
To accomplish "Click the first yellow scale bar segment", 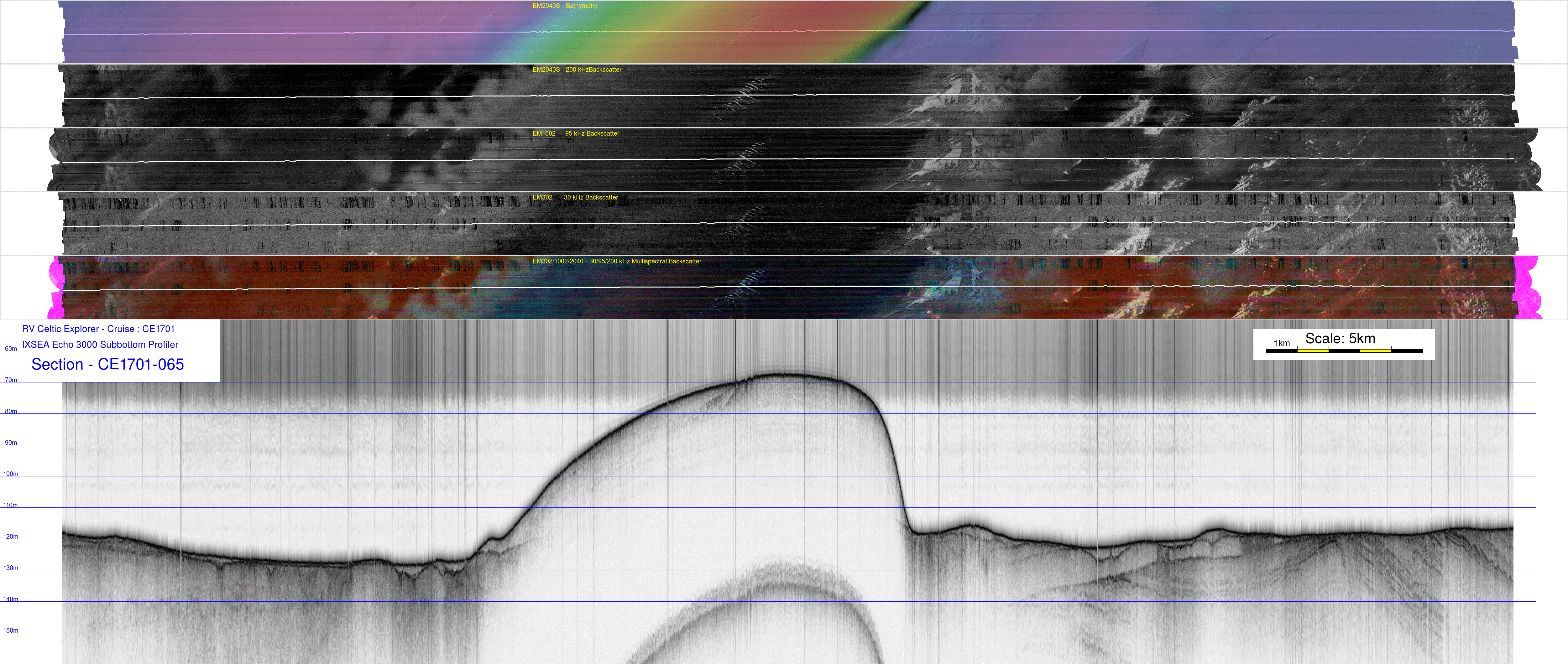I will pos(1312,351).
